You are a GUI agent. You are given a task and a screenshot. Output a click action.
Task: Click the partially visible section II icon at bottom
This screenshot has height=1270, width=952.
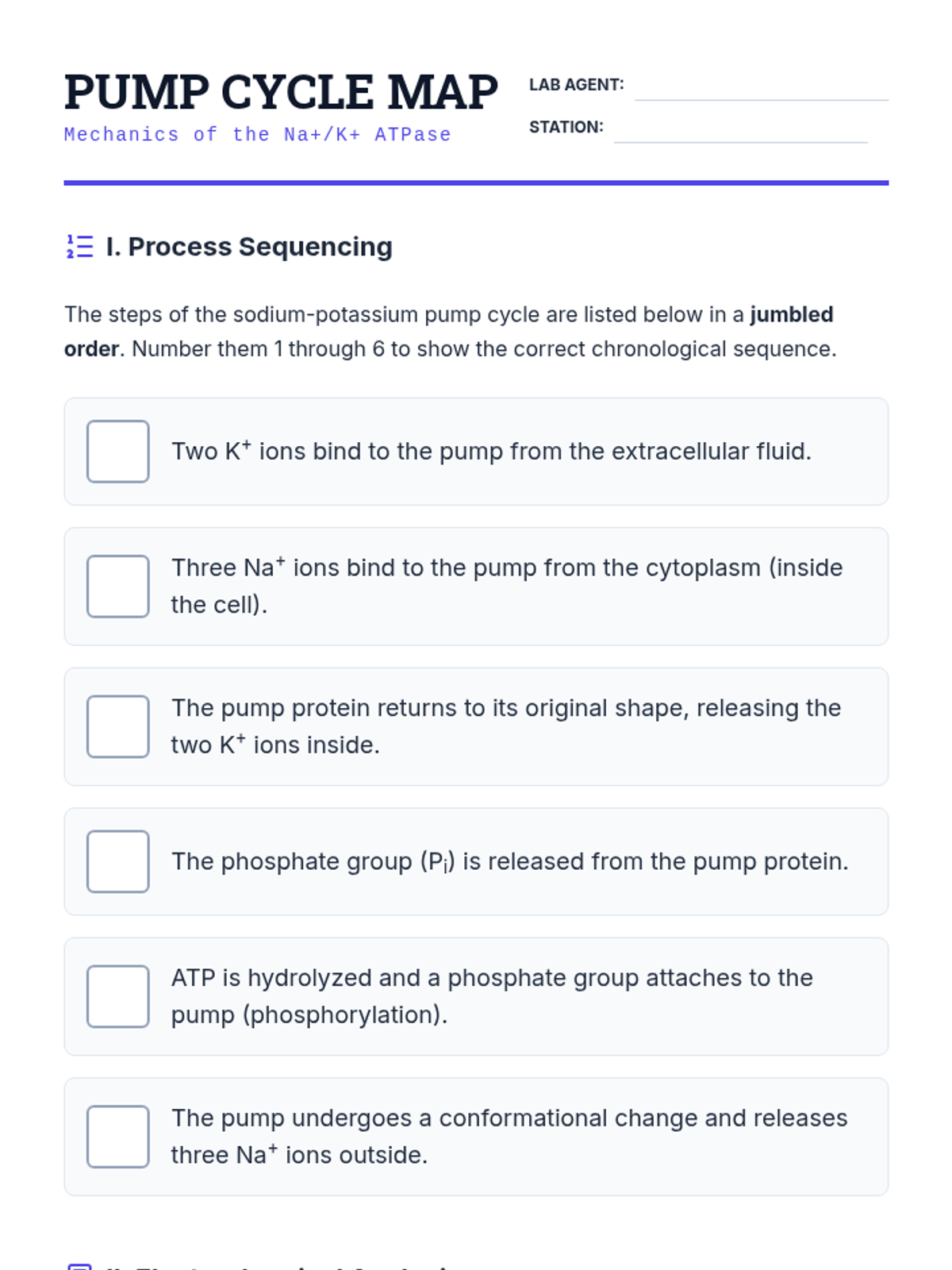79,1266
